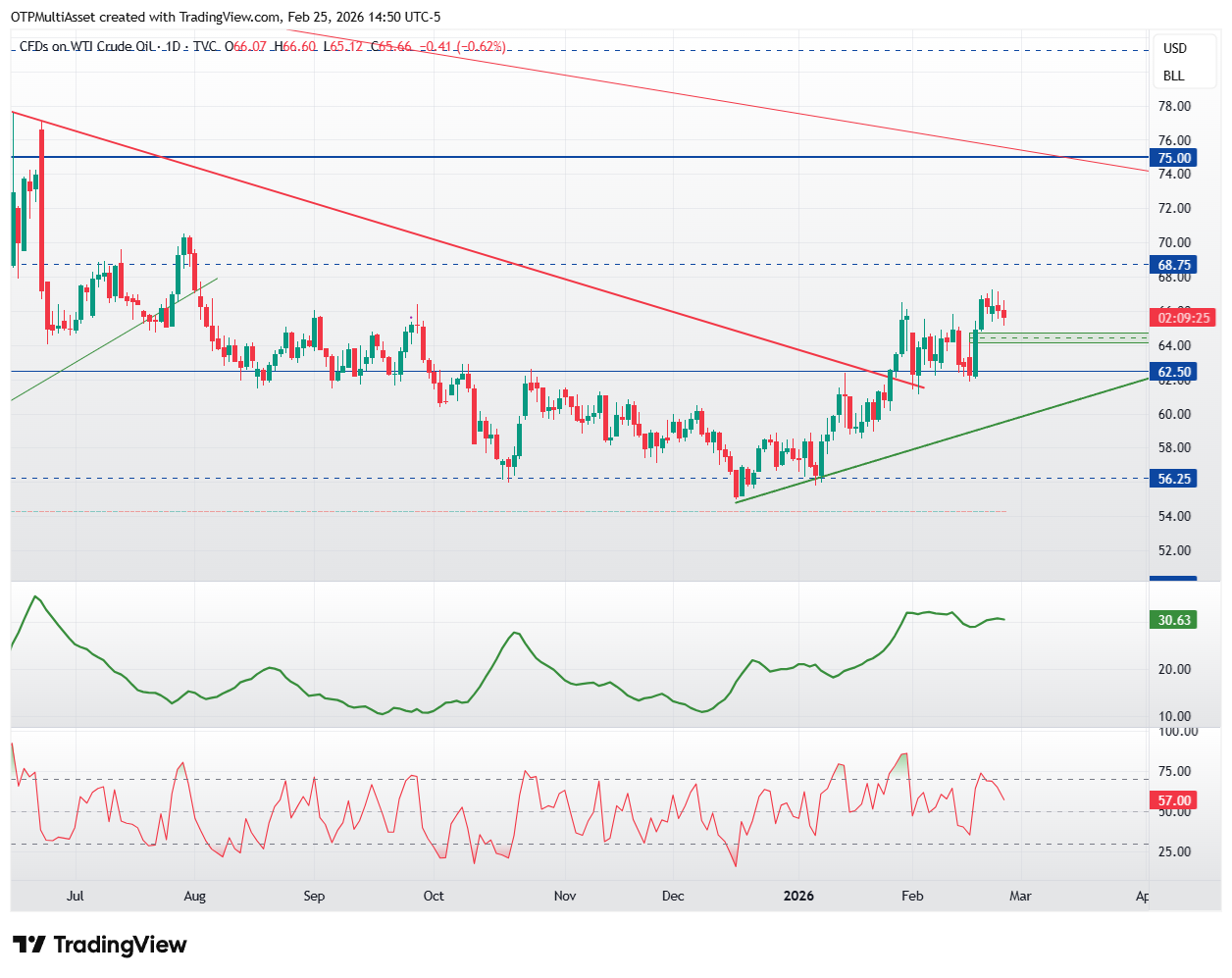Click the TradingView wordmark text
The height and width of the screenshot is (978, 1232).
(120, 945)
